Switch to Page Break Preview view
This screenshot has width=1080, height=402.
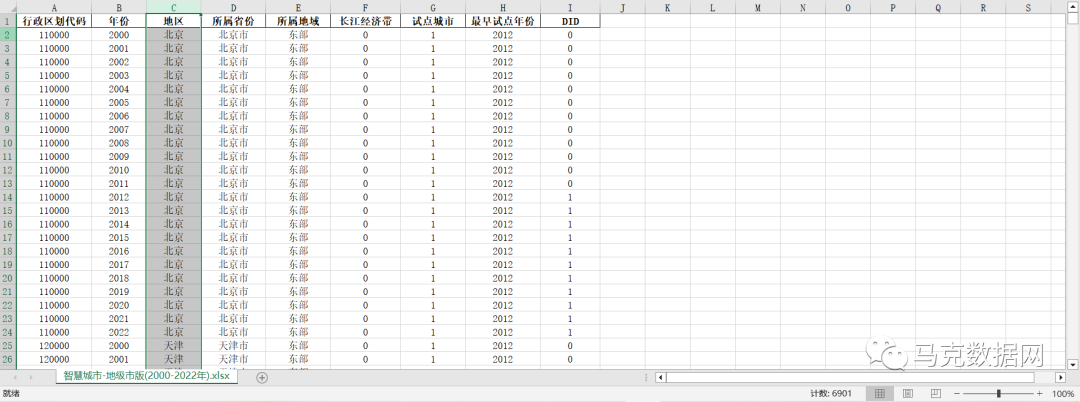pyautogui.click(x=935, y=393)
